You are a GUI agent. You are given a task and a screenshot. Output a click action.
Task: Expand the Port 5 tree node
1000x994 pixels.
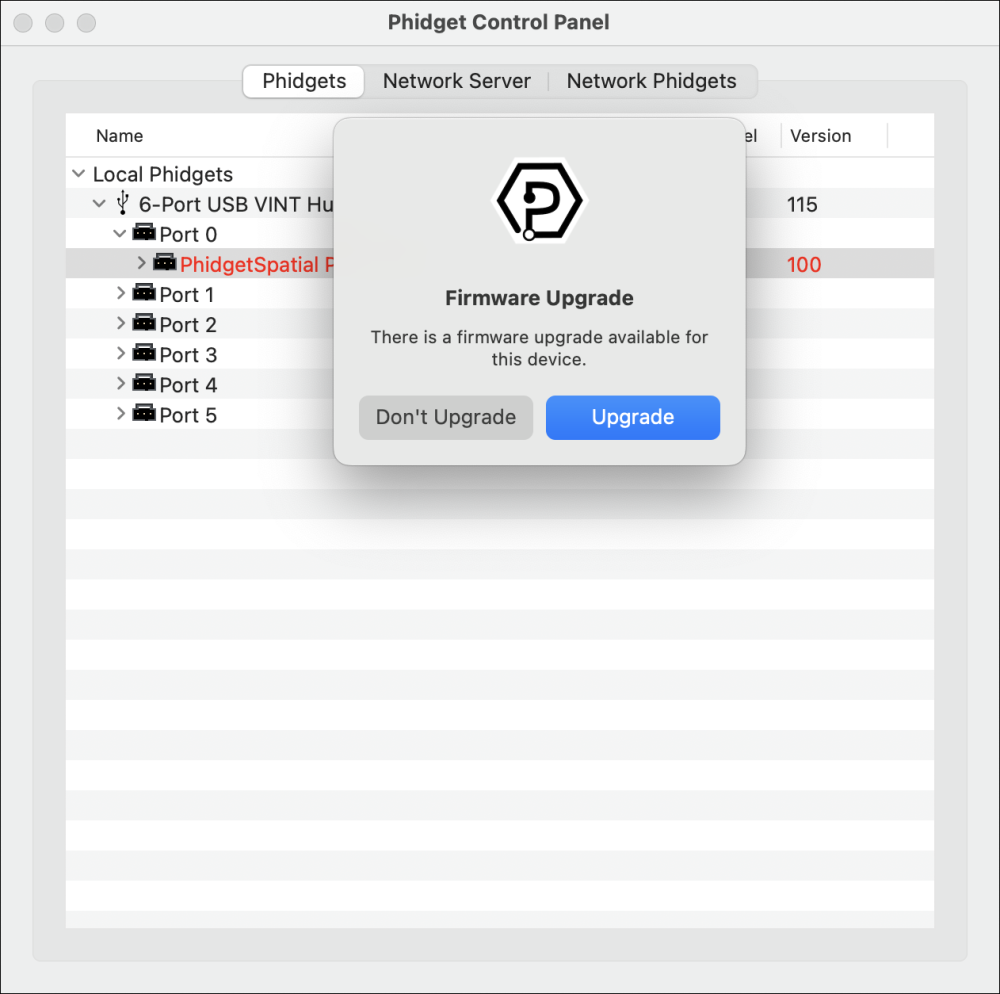click(120, 414)
